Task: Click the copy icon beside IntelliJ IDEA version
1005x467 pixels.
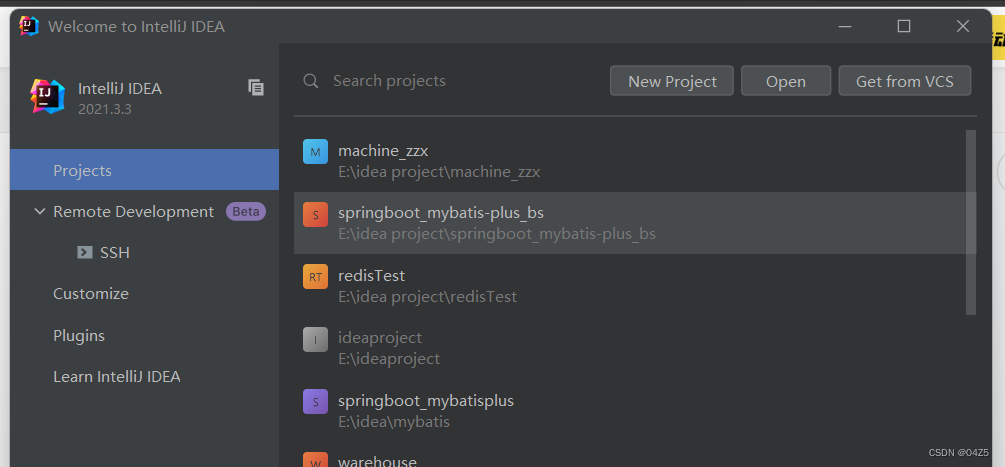Action: pyautogui.click(x=256, y=88)
